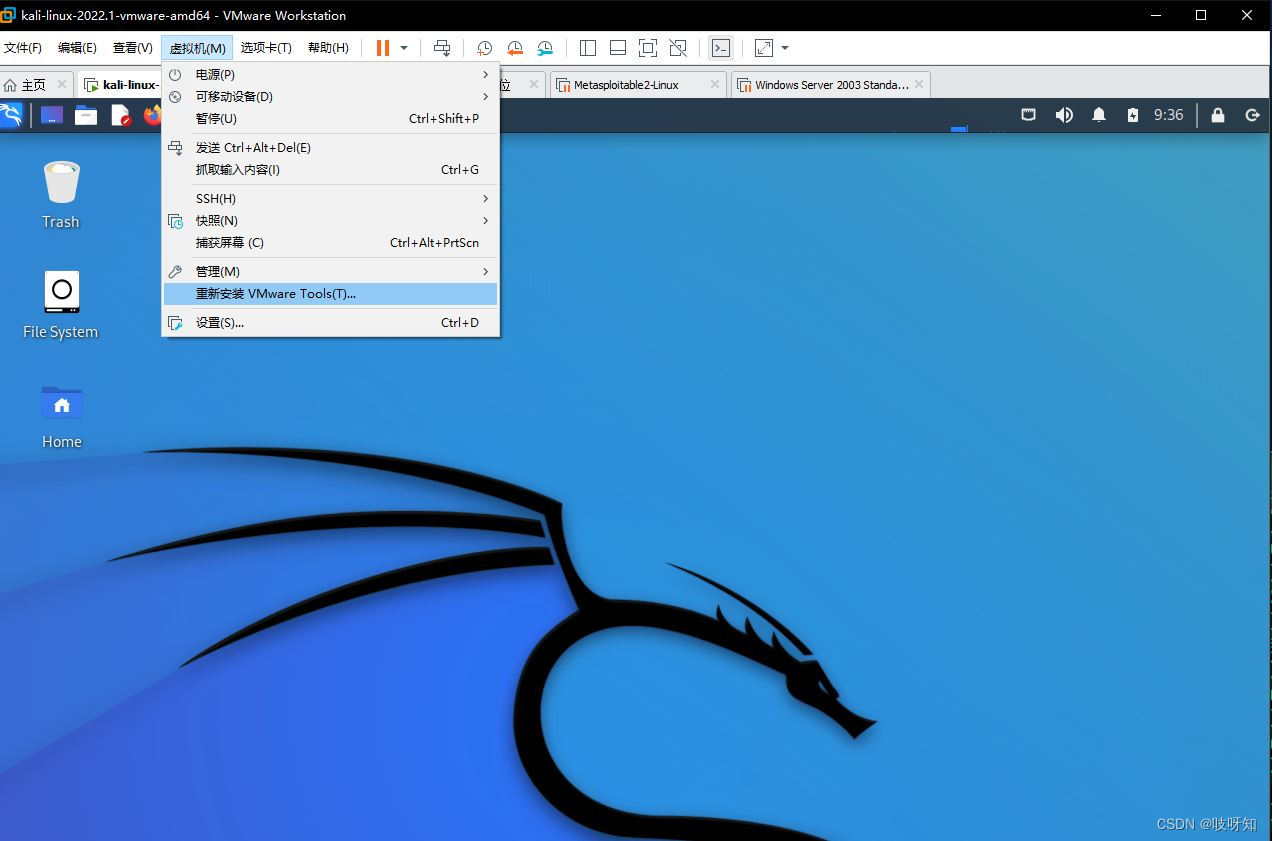
Task: Switch to the kali-linux tab
Action: 120,85
